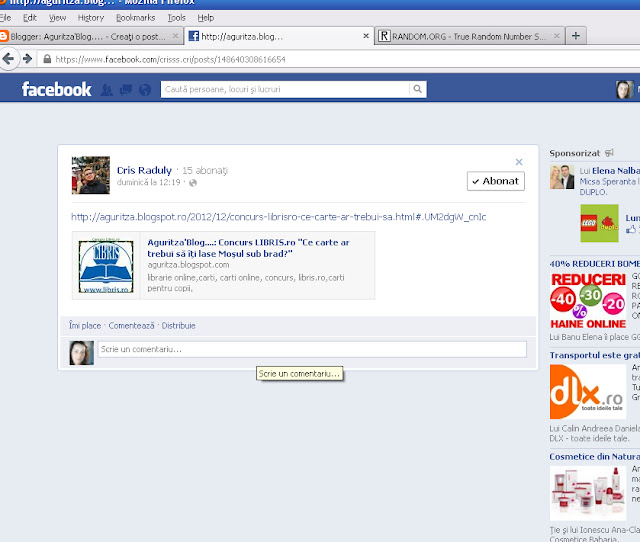Click the Libris logo link thumbnail
Screen dimensions: 640x542
[106, 266]
